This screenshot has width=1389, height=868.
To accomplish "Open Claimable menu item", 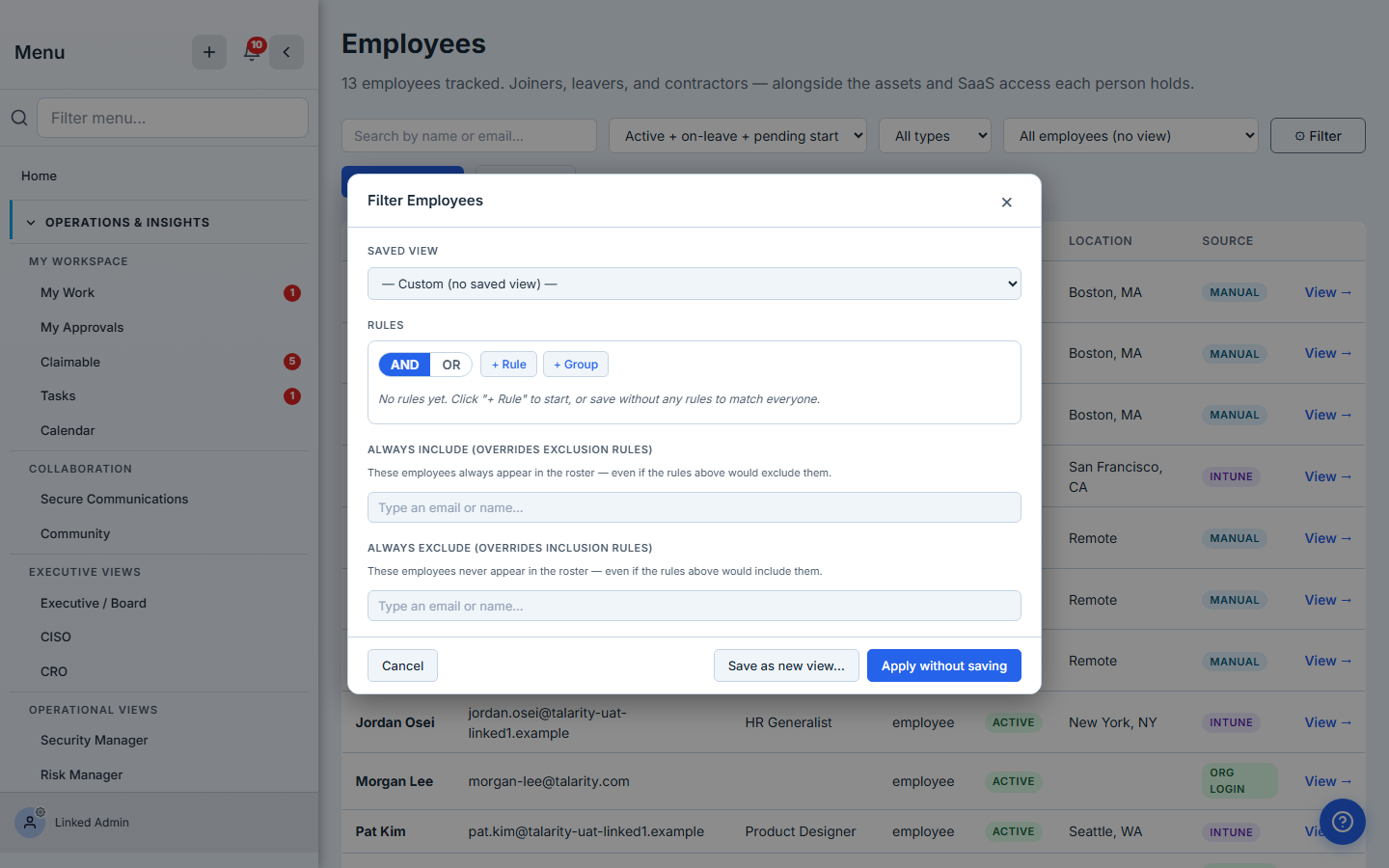I will (70, 362).
